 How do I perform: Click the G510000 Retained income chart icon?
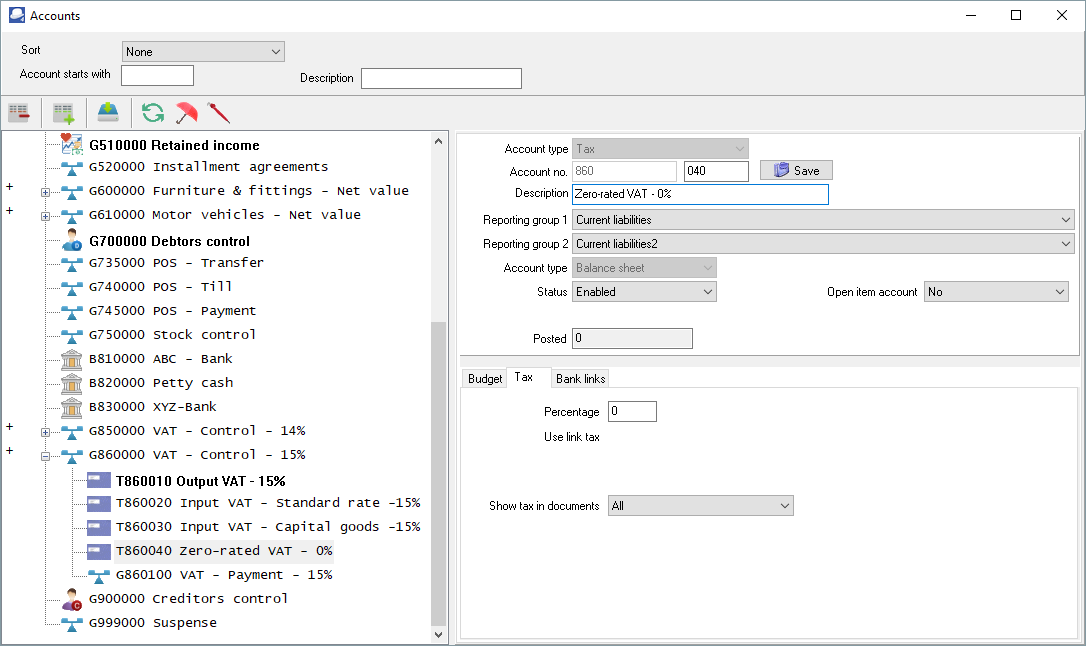click(71, 144)
